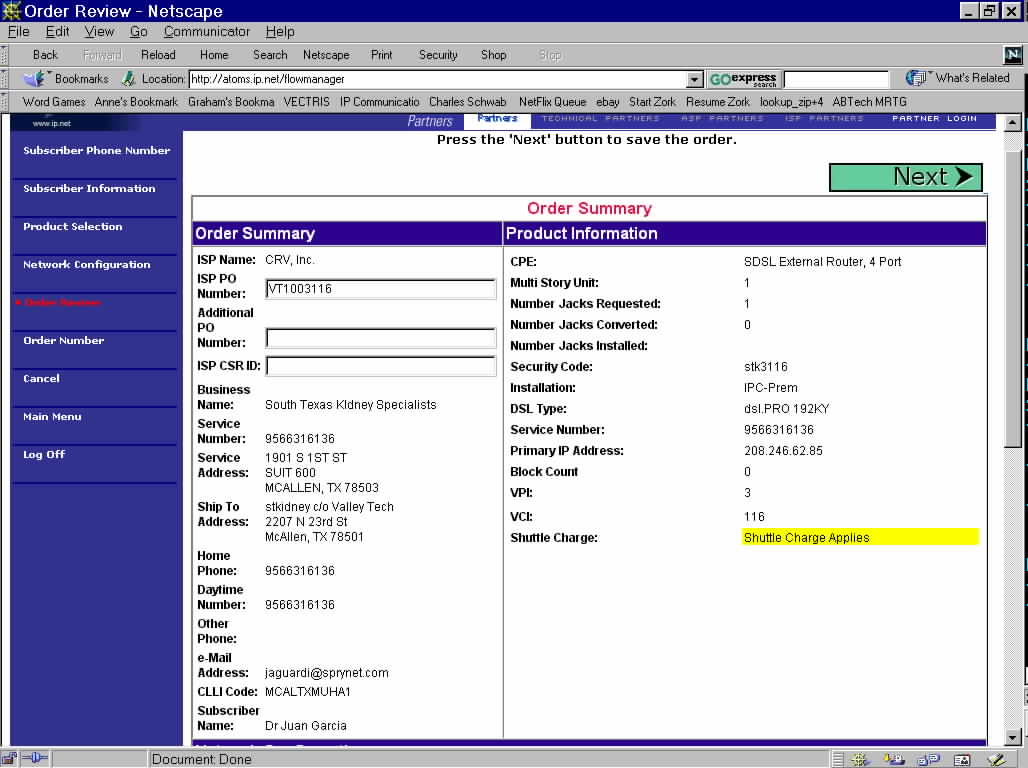This screenshot has height=768, width=1028.
Task: Click the green Next button
Action: pos(905,177)
